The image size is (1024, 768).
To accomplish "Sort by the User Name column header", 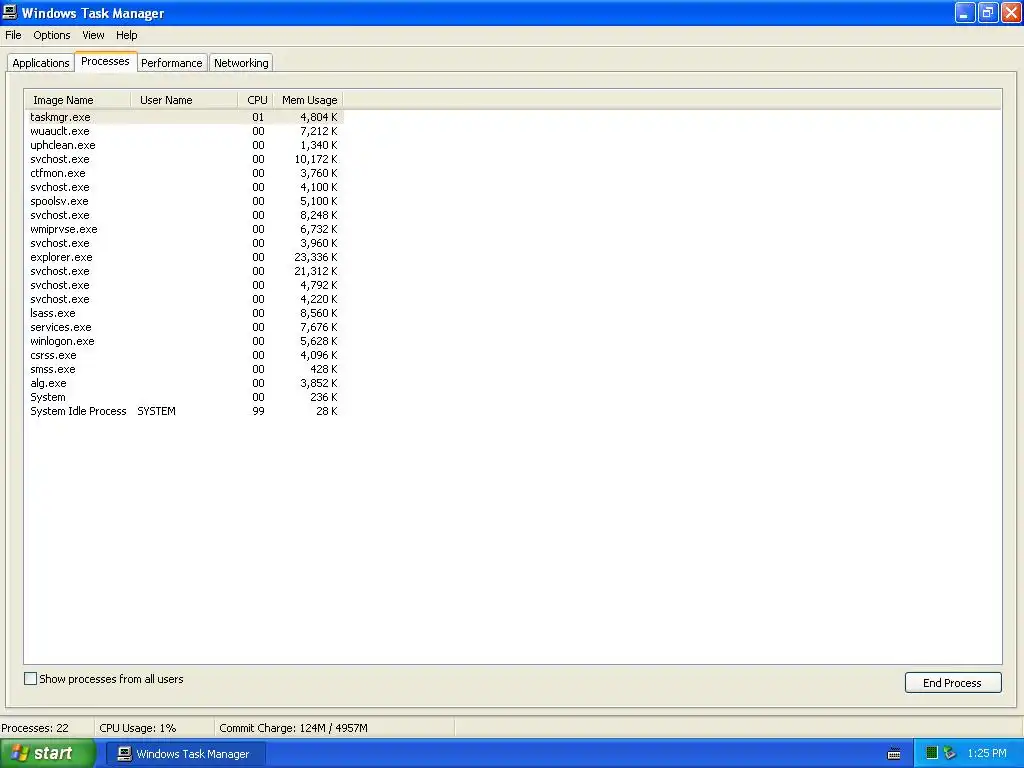I will [x=184, y=100].
